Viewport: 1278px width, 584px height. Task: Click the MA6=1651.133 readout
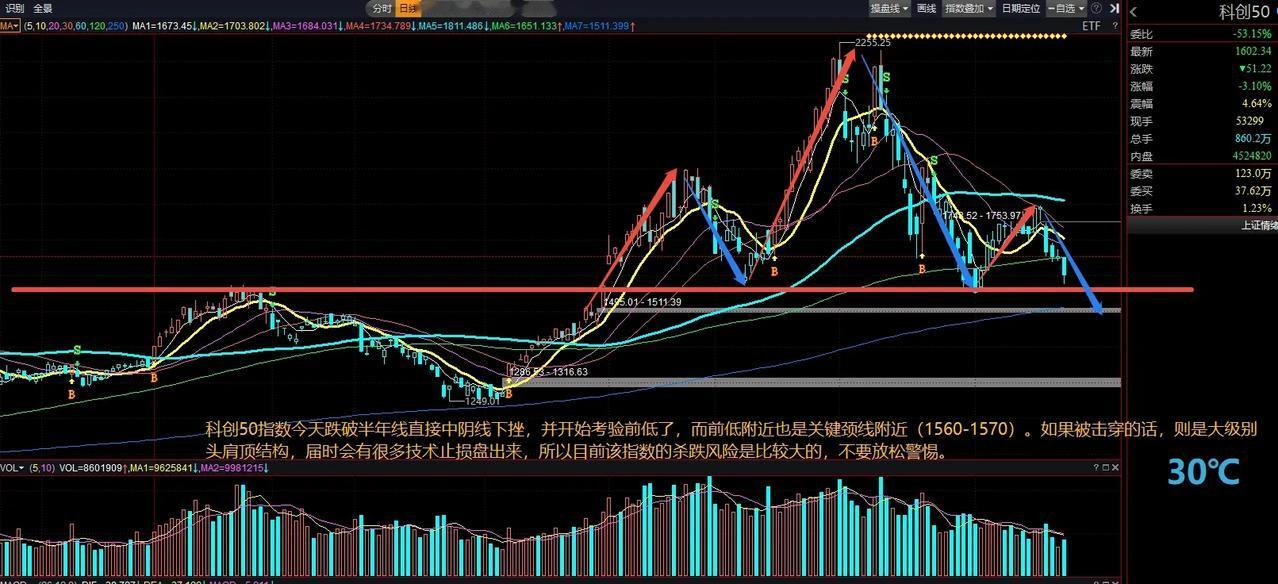524,25
